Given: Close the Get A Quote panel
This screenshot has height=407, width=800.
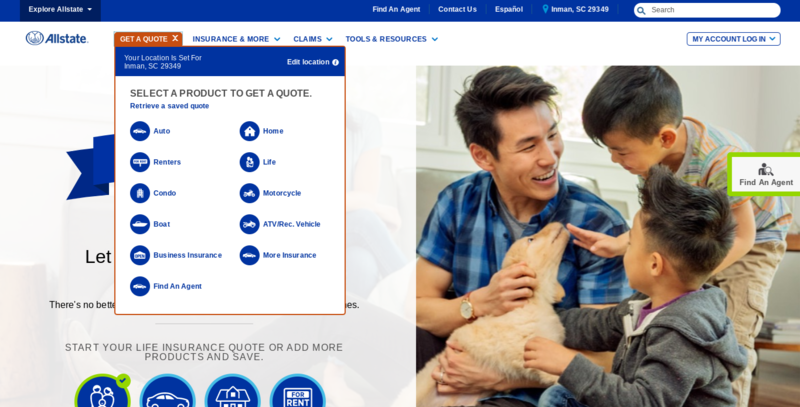Looking at the screenshot, I should click(x=175, y=38).
